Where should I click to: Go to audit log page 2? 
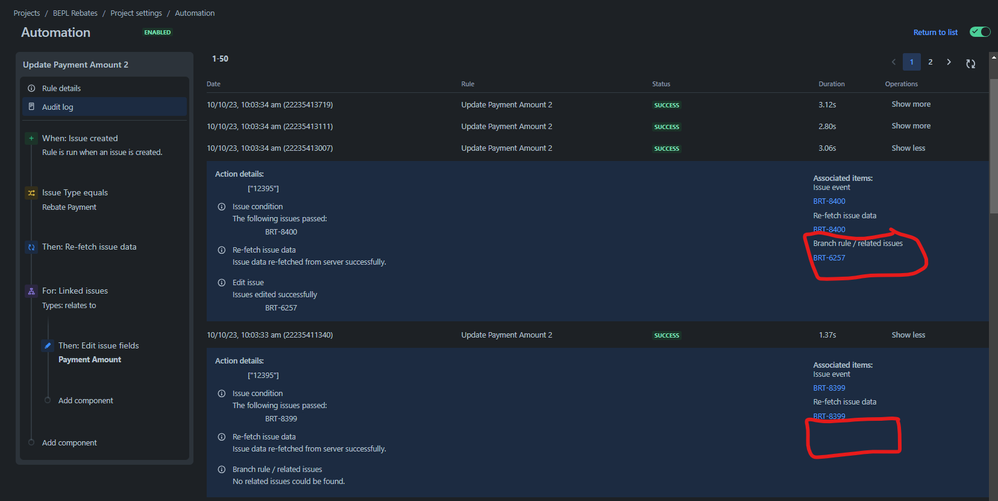930,62
